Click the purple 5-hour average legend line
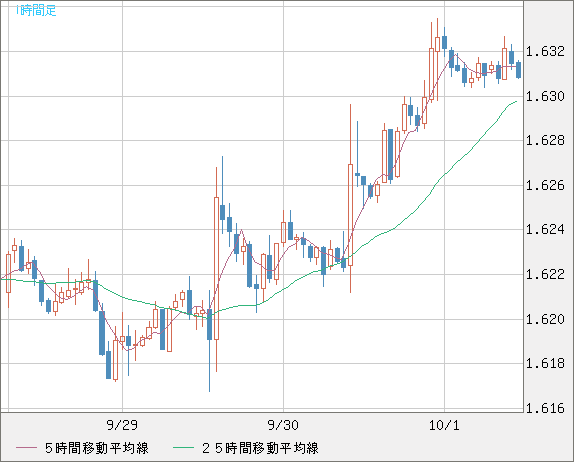Screen dimensions: 574x462 (26, 448)
